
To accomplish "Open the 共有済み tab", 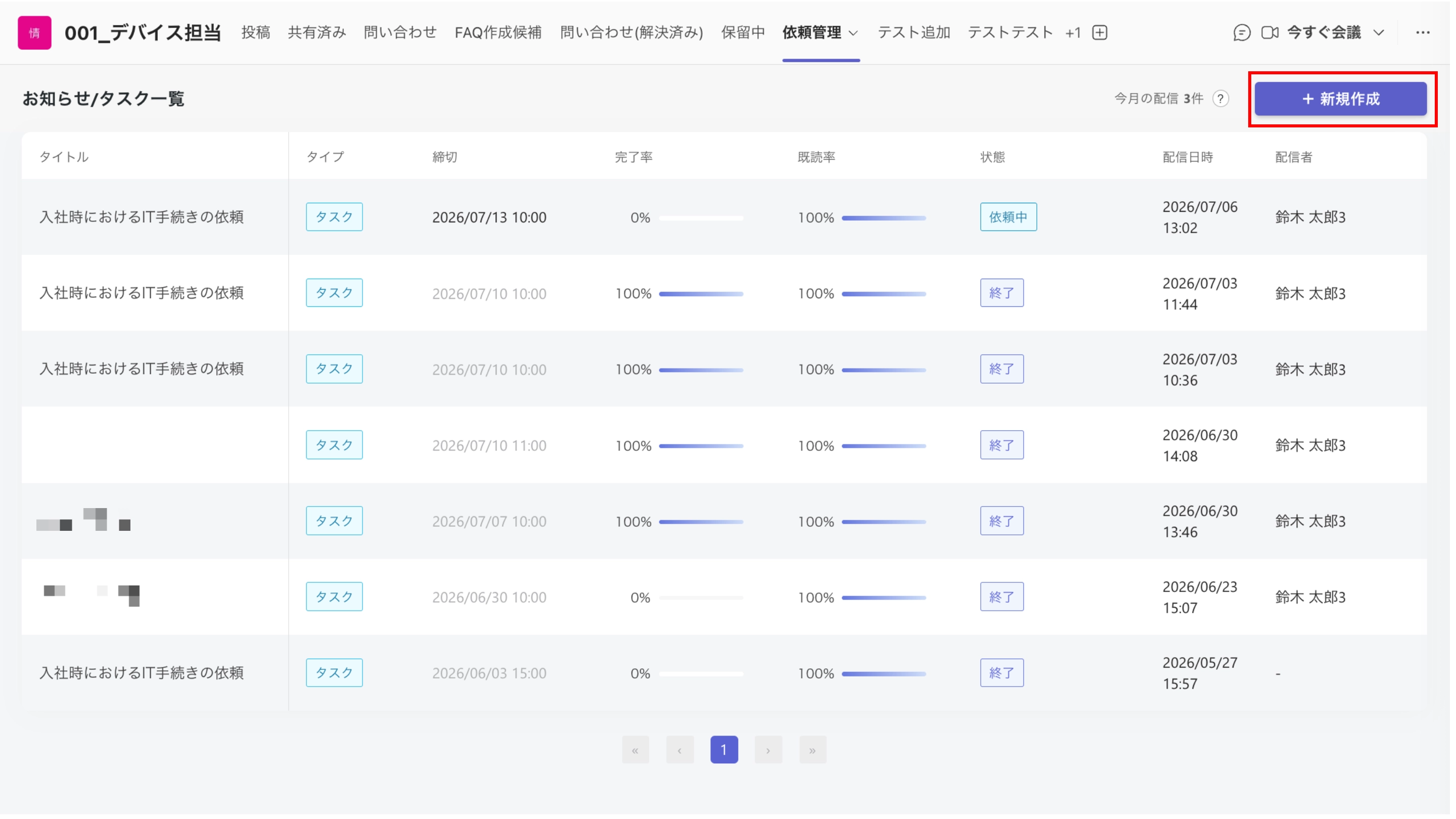I will pos(317,33).
